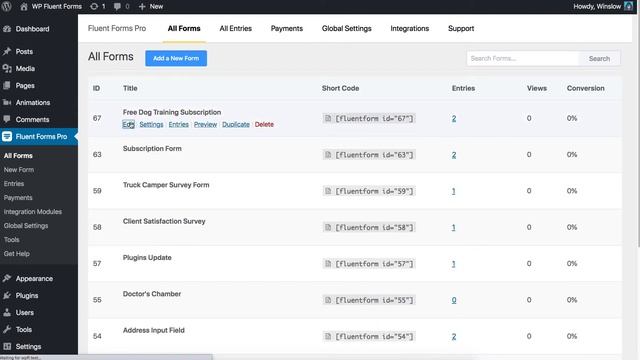Select New Form in sidebar submenu
The width and height of the screenshot is (640, 360).
click(x=19, y=170)
